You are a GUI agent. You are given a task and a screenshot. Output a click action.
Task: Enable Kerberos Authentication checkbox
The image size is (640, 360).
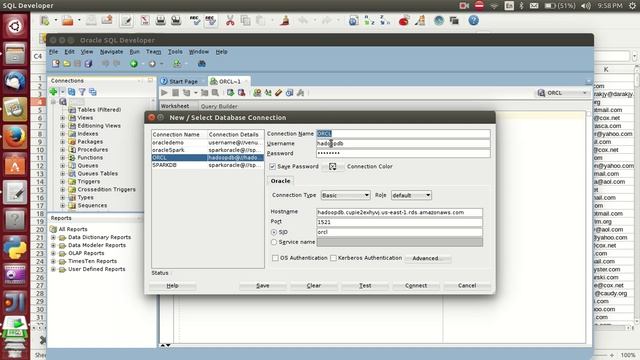point(333,258)
